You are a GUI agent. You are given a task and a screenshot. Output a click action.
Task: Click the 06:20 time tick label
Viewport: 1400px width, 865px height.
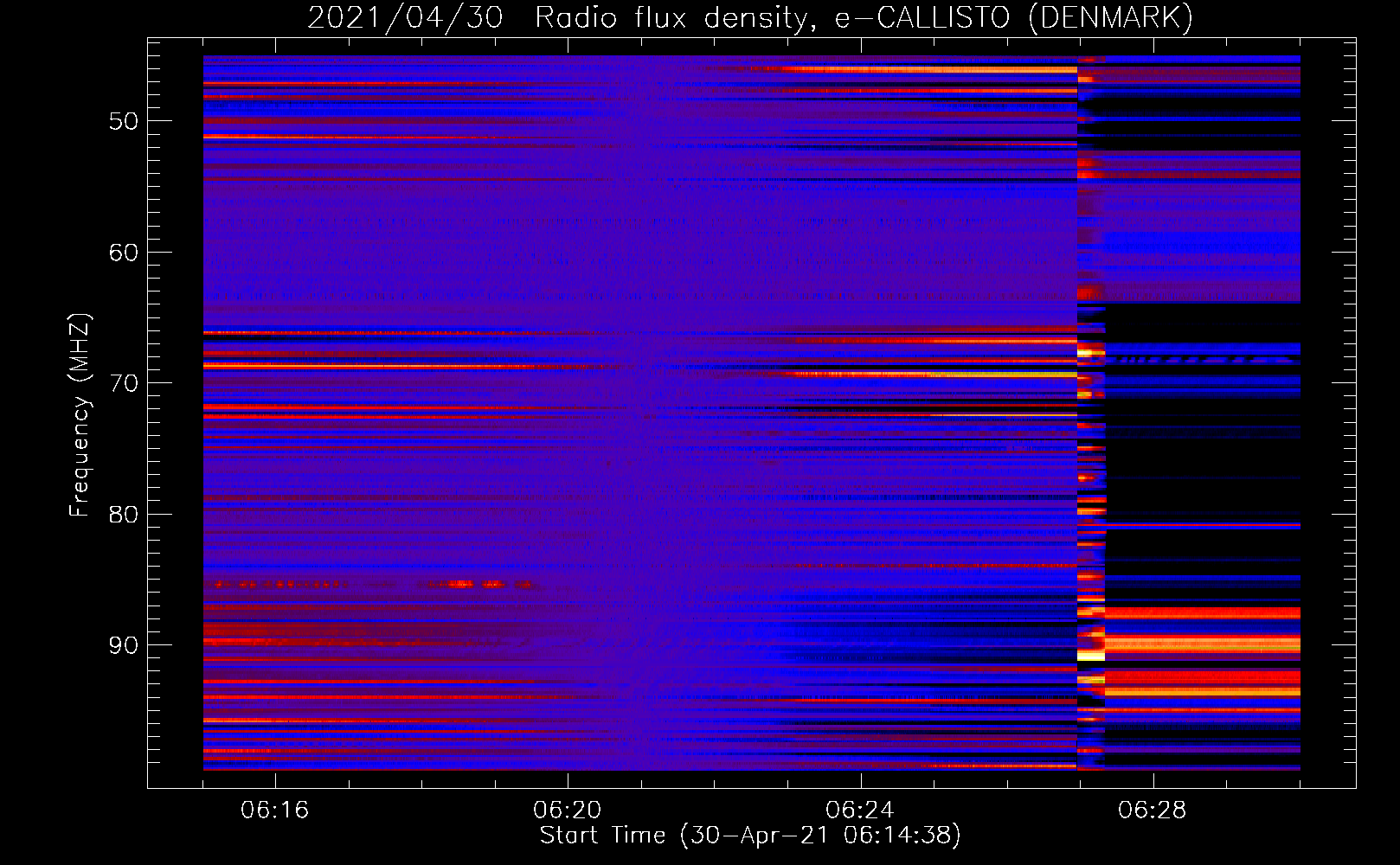[x=568, y=811]
